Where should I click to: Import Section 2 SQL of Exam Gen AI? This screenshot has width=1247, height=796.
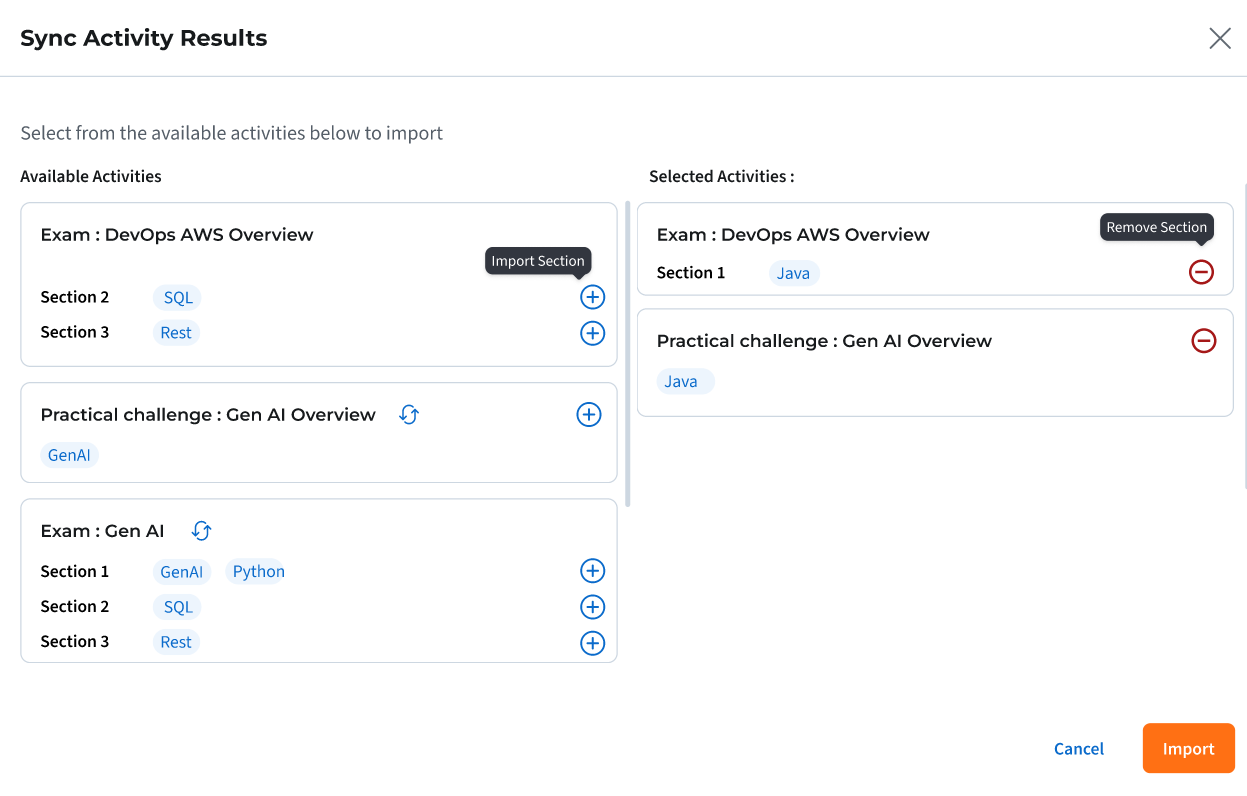592,607
